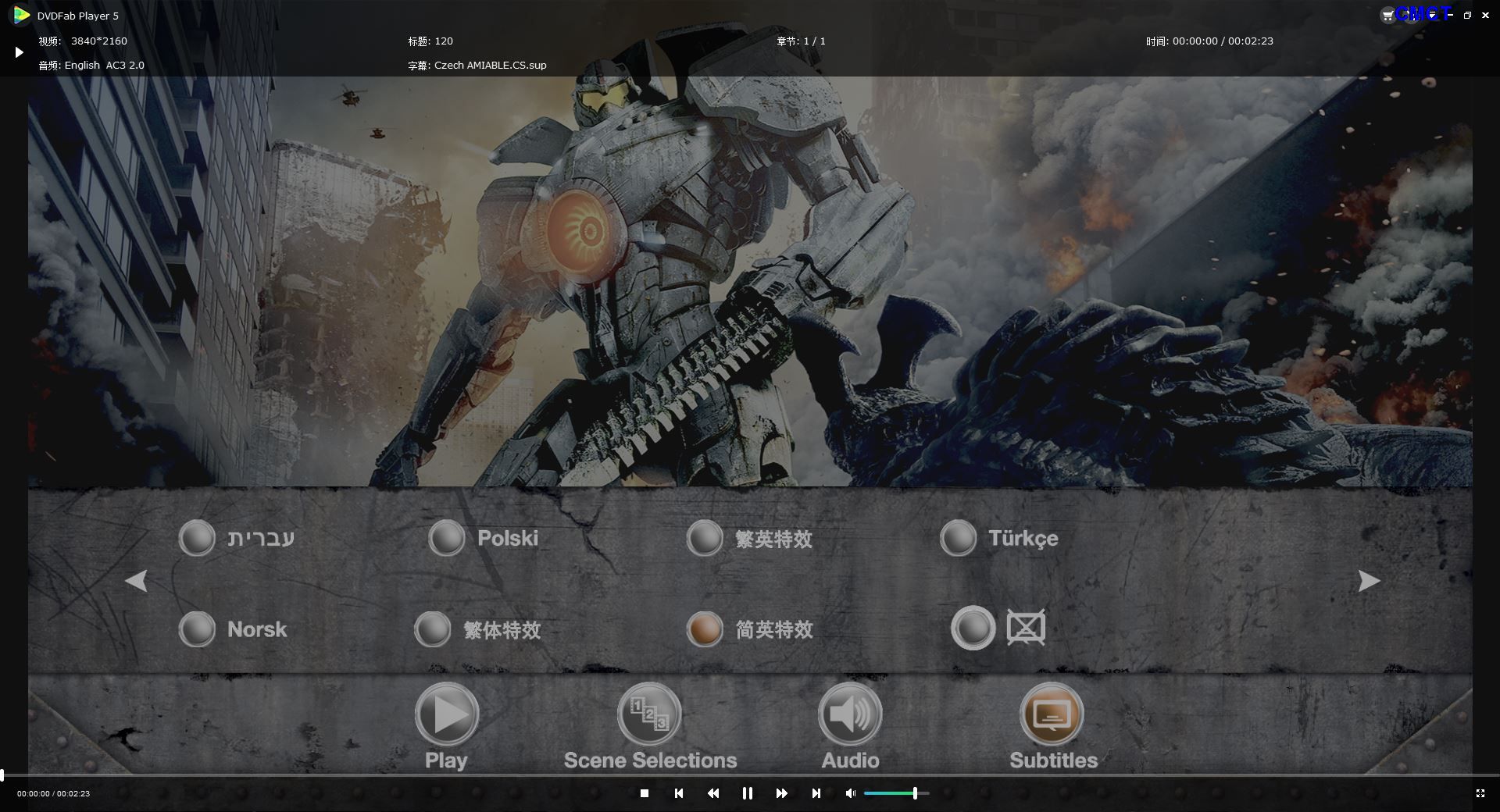Toggle fullscreen with bottom-right icon
The height and width of the screenshot is (812, 1500).
coord(1480,793)
